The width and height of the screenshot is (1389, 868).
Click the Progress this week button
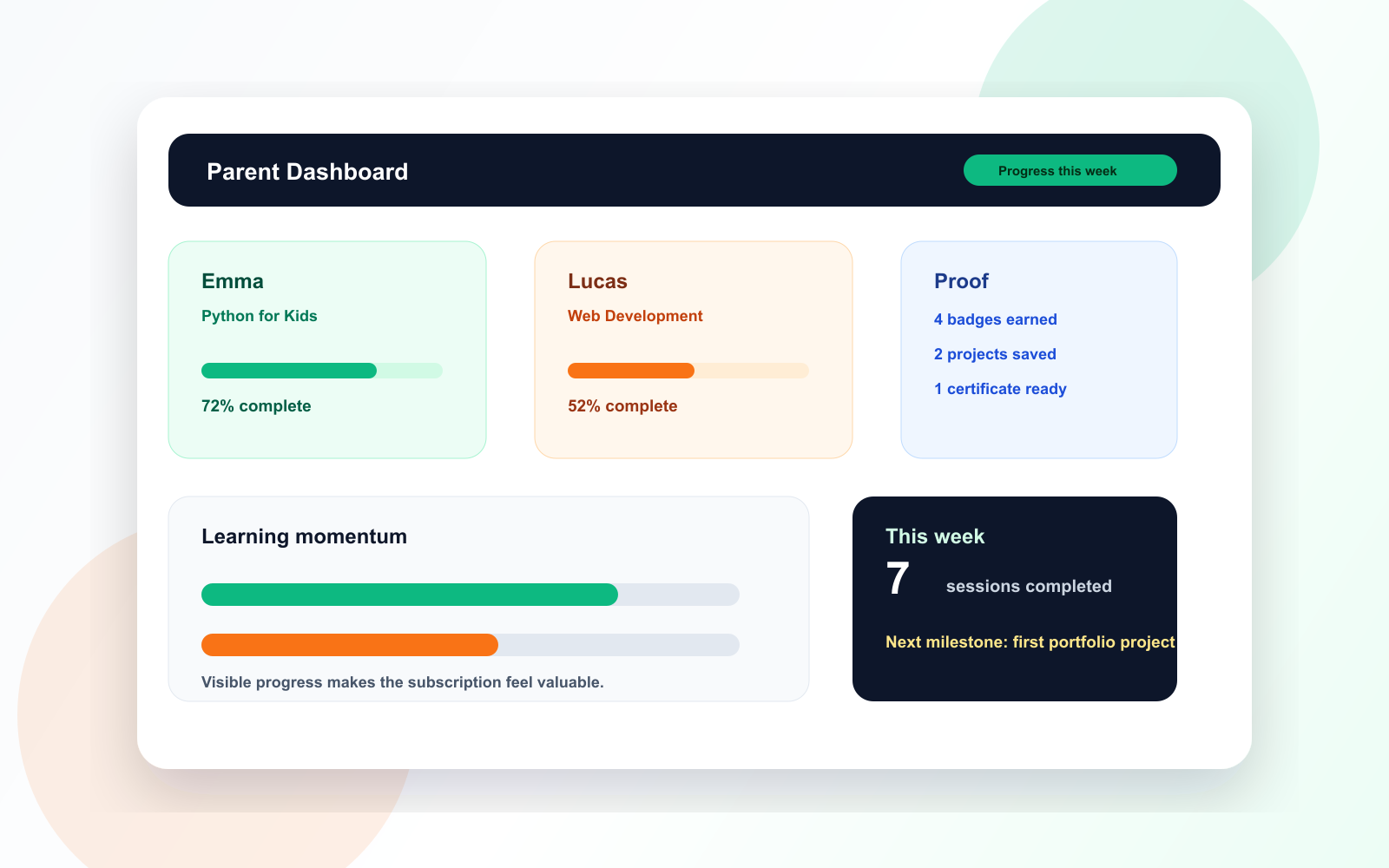point(1070,170)
